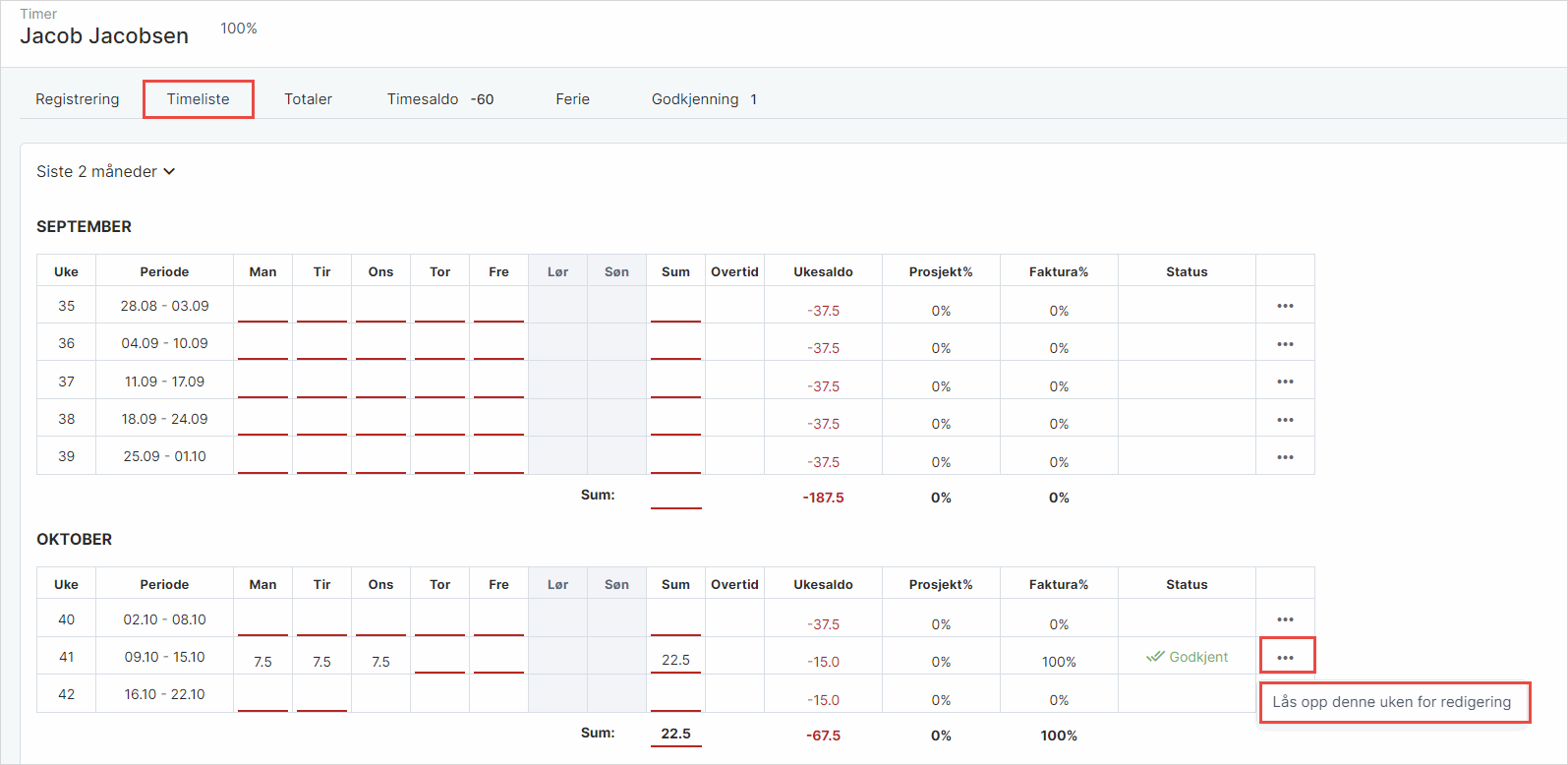Switch to the Ferie tab
The width and height of the screenshot is (1568, 765).
572,99
